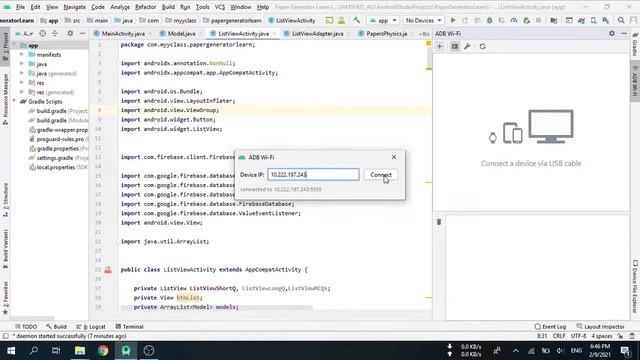
Task: Switch to the ListViewAdapter.java tab
Action: tap(317, 34)
